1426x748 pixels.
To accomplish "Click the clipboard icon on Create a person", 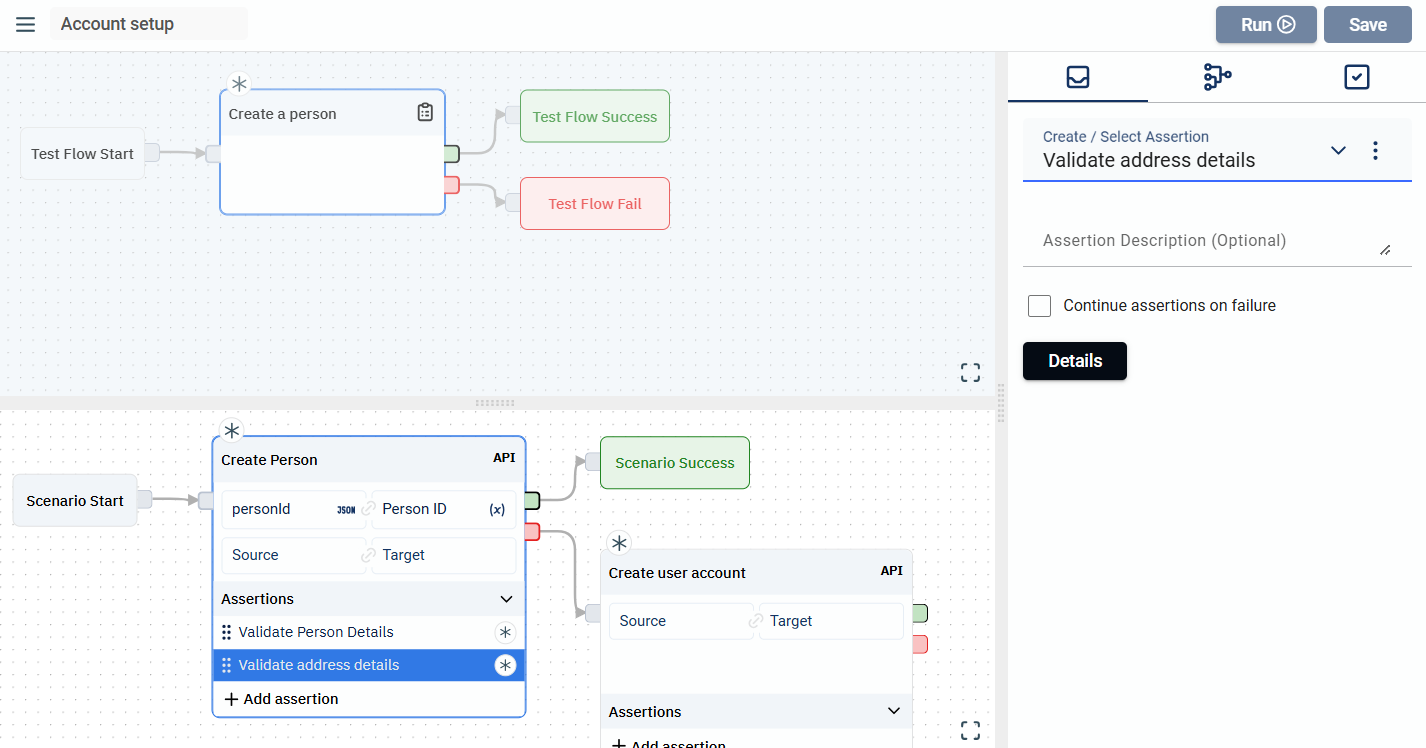I will [425, 113].
